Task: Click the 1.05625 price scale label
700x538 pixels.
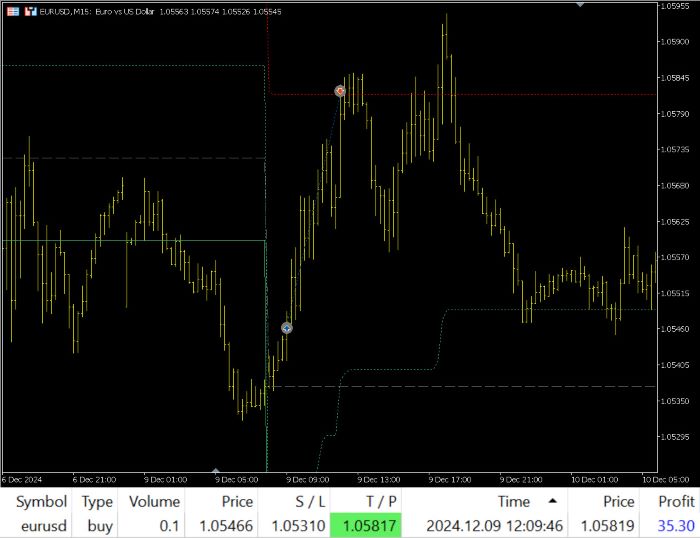Action: coord(675,221)
